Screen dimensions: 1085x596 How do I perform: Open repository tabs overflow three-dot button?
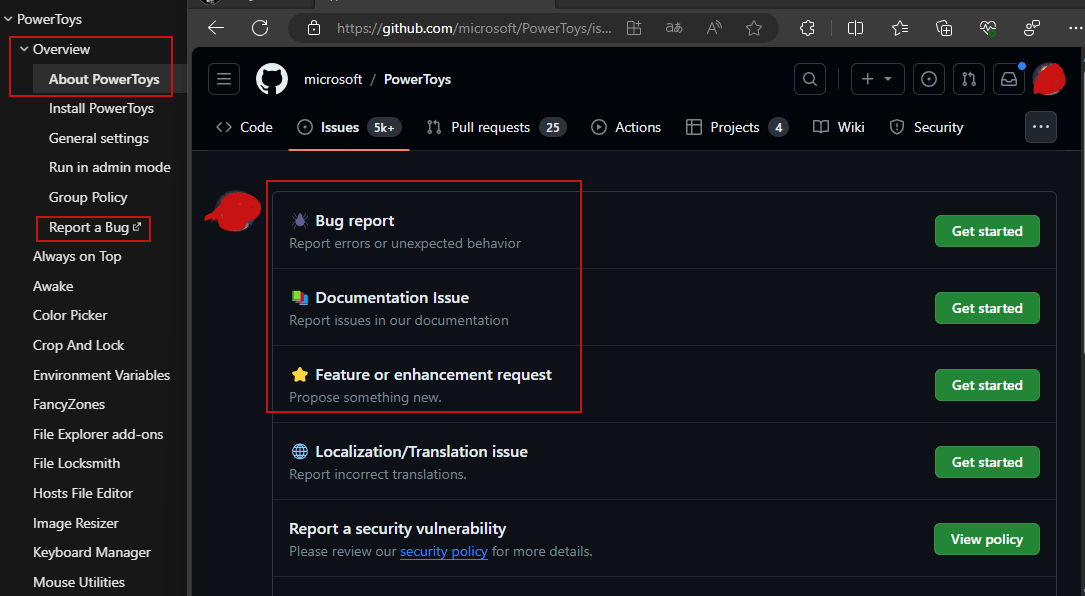(1041, 127)
